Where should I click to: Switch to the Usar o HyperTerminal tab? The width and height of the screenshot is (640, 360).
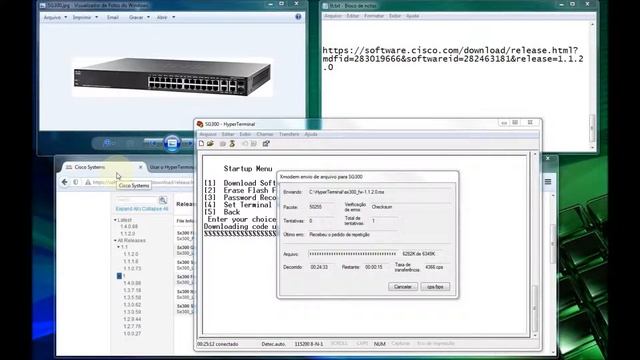coord(171,167)
